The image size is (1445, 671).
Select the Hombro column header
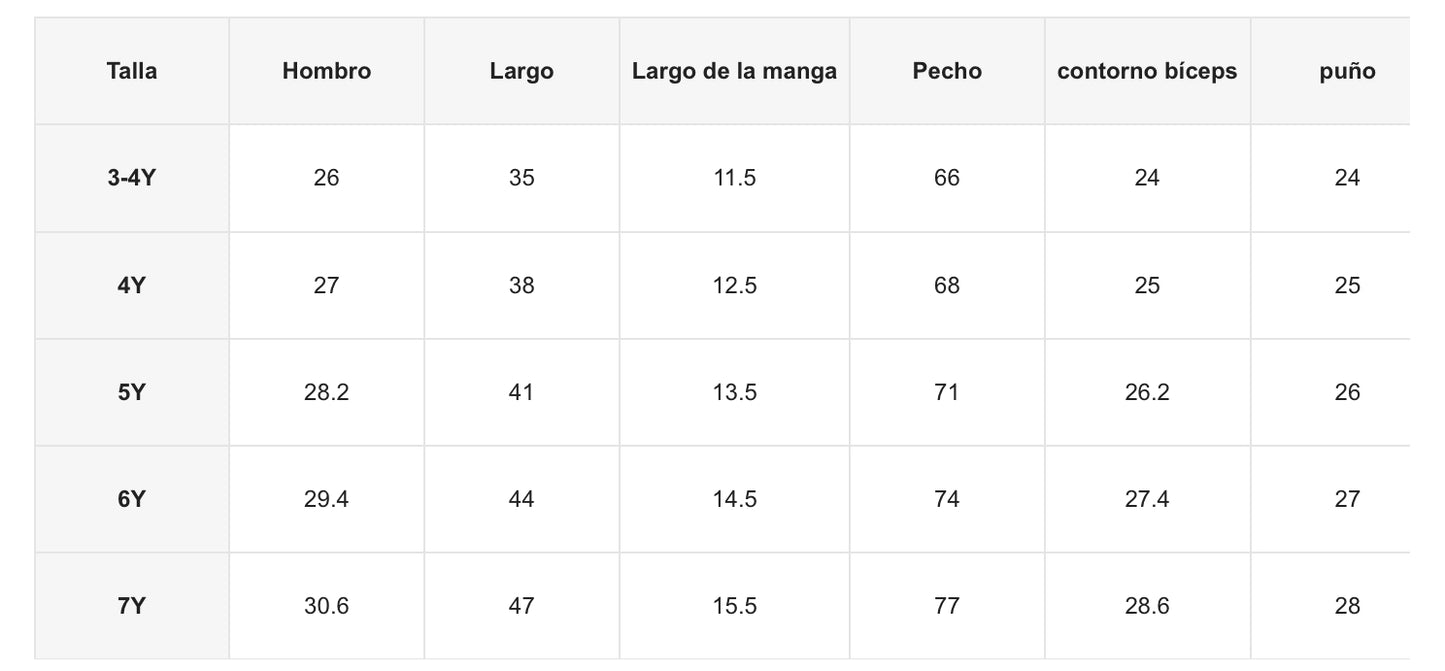(326, 71)
